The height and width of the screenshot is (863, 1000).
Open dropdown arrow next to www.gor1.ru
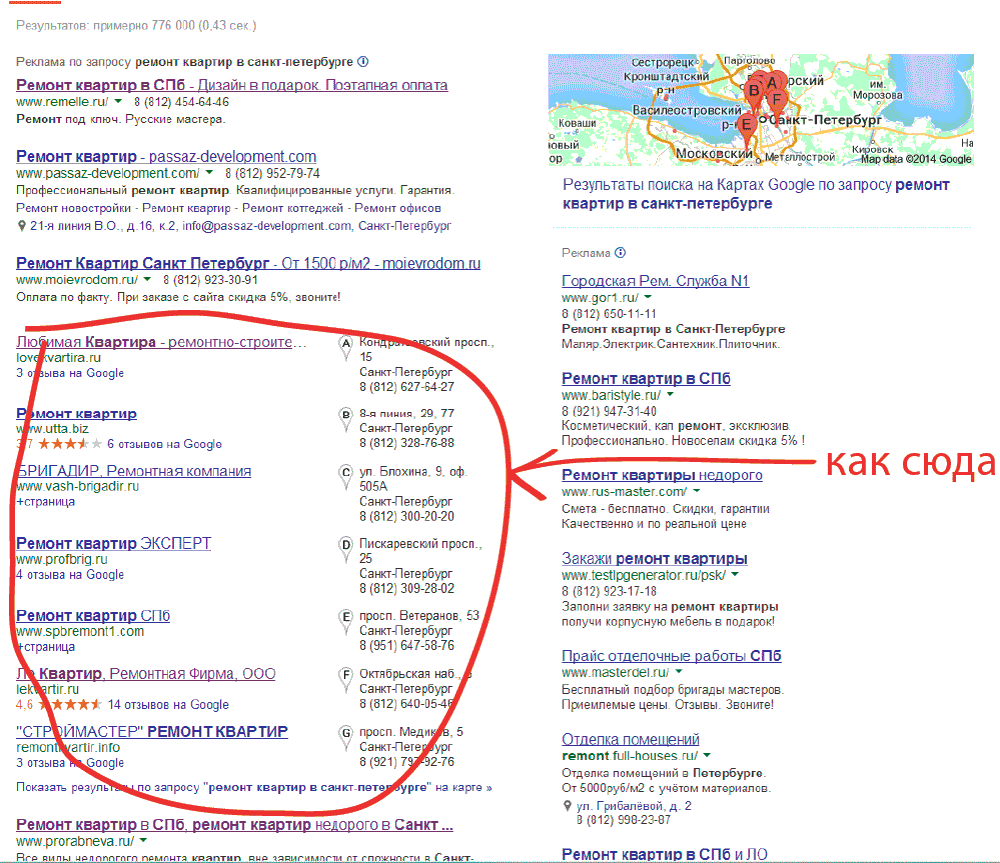[648, 297]
